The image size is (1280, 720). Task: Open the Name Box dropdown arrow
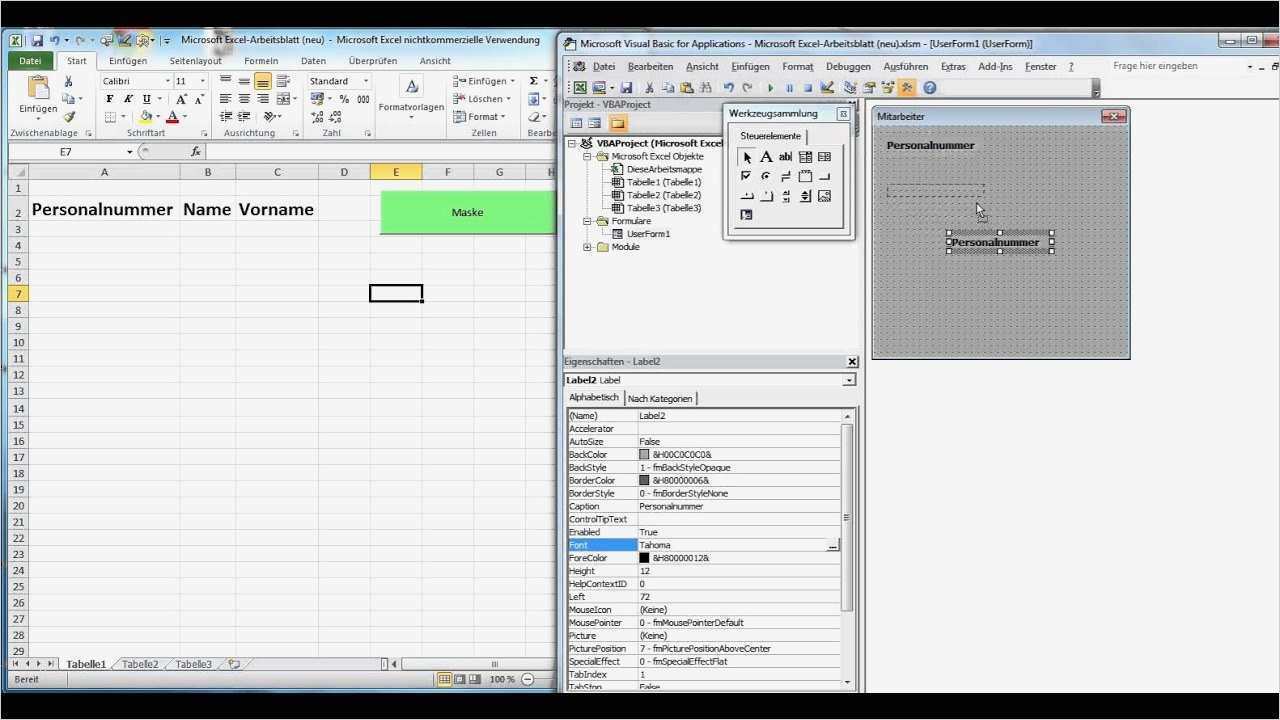[x=130, y=152]
